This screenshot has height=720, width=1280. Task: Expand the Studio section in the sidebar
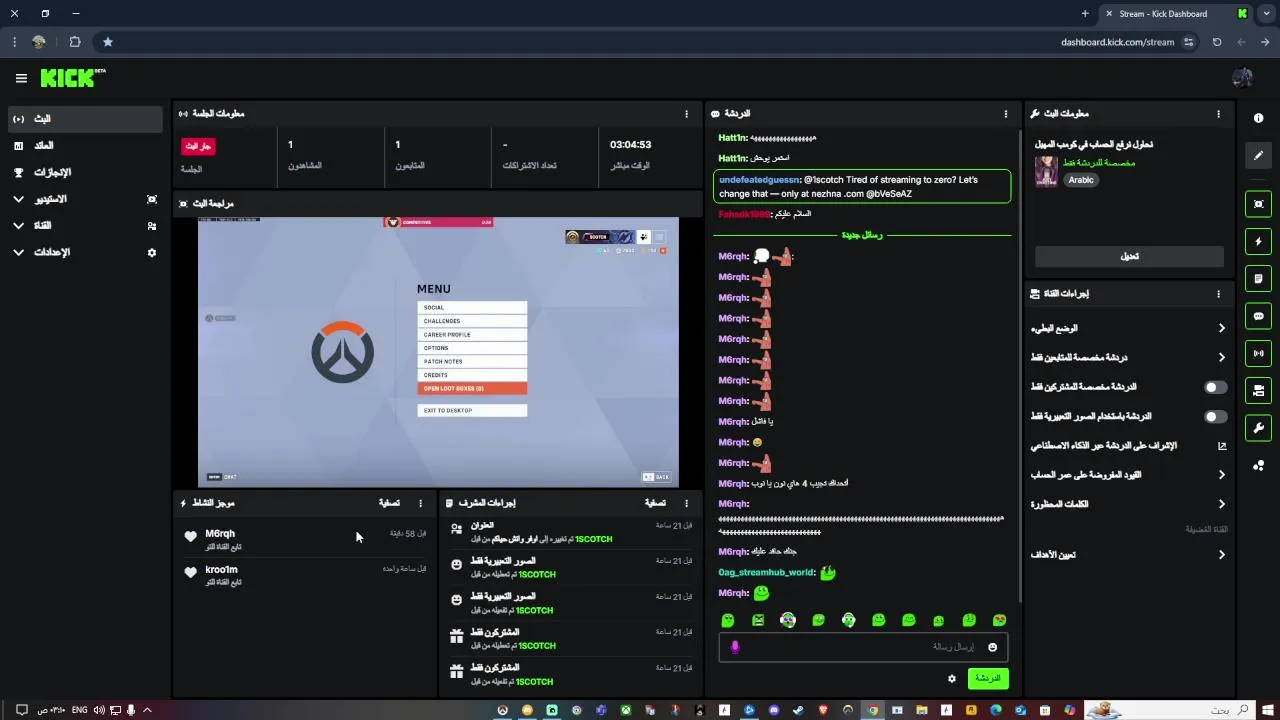(x=19, y=199)
